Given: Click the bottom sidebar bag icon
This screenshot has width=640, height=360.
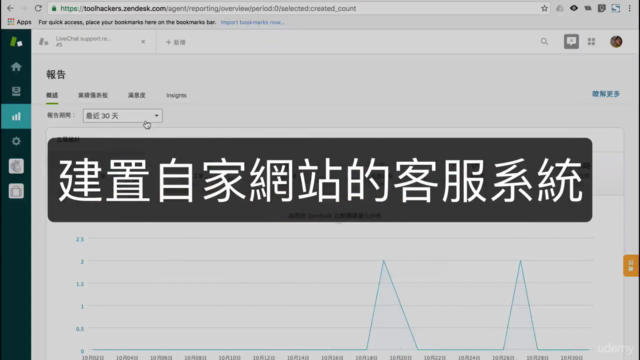Looking at the screenshot, I should 16,191.
